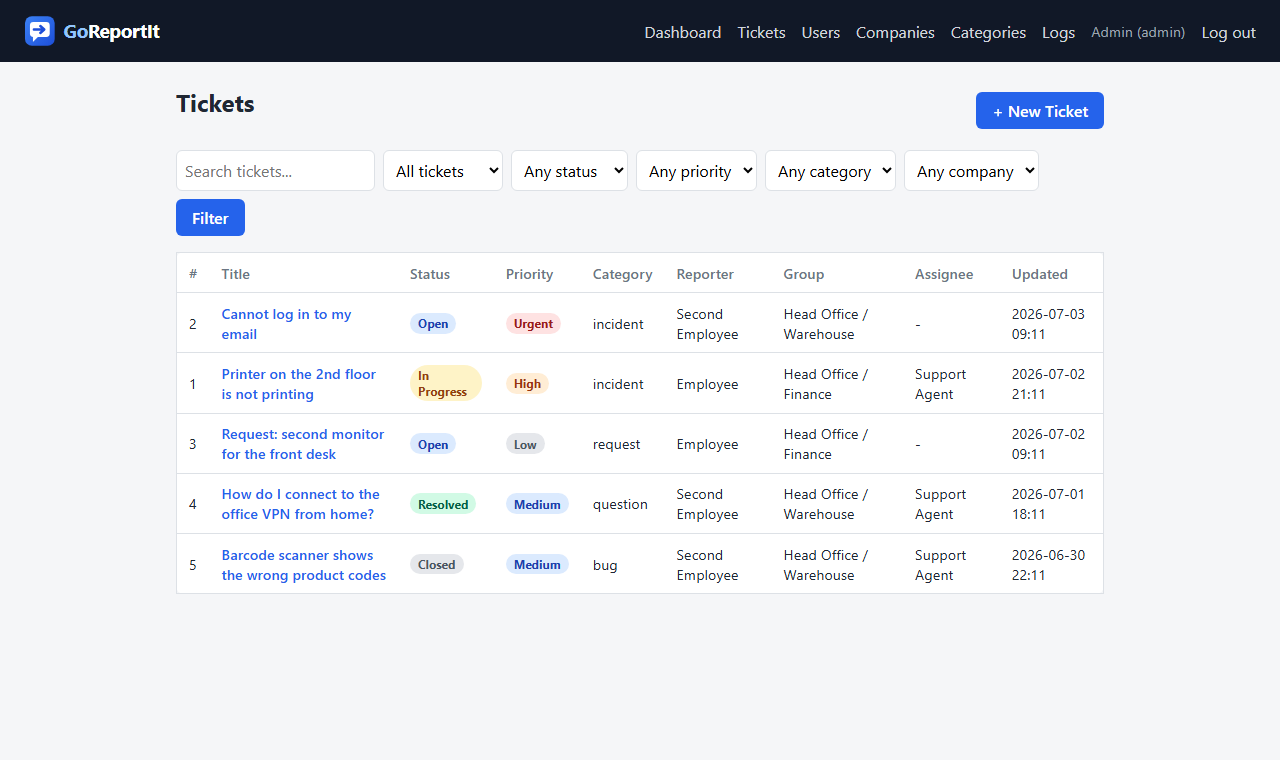The width and height of the screenshot is (1280, 760).
Task: Click the Group column header
Action: [x=804, y=274]
